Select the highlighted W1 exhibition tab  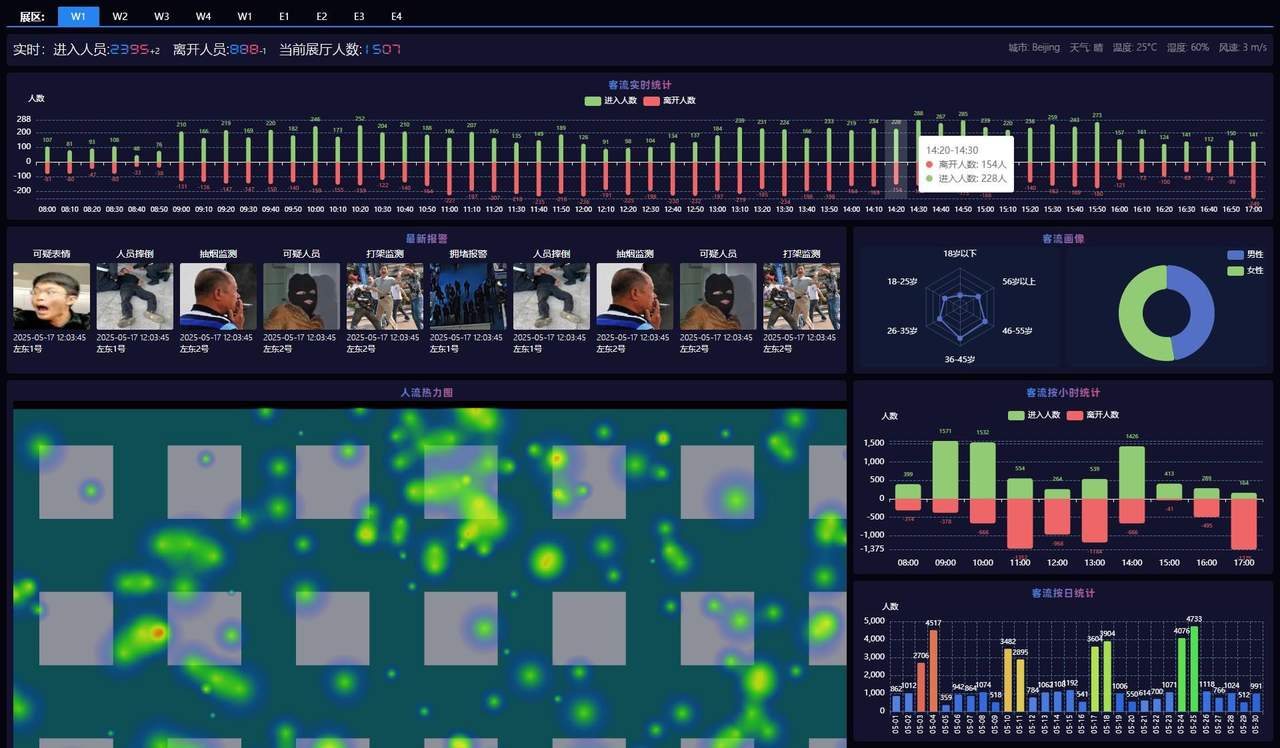(x=78, y=16)
